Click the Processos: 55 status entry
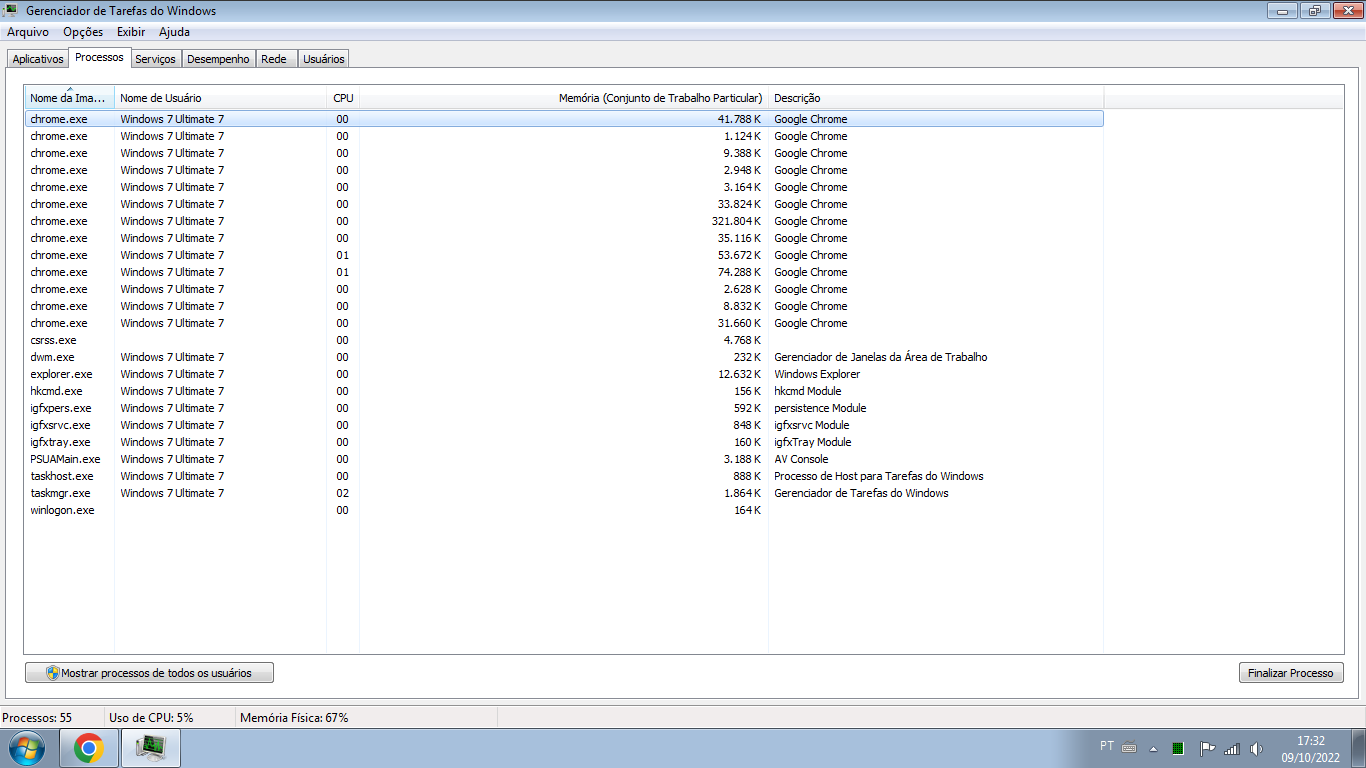 coord(37,718)
